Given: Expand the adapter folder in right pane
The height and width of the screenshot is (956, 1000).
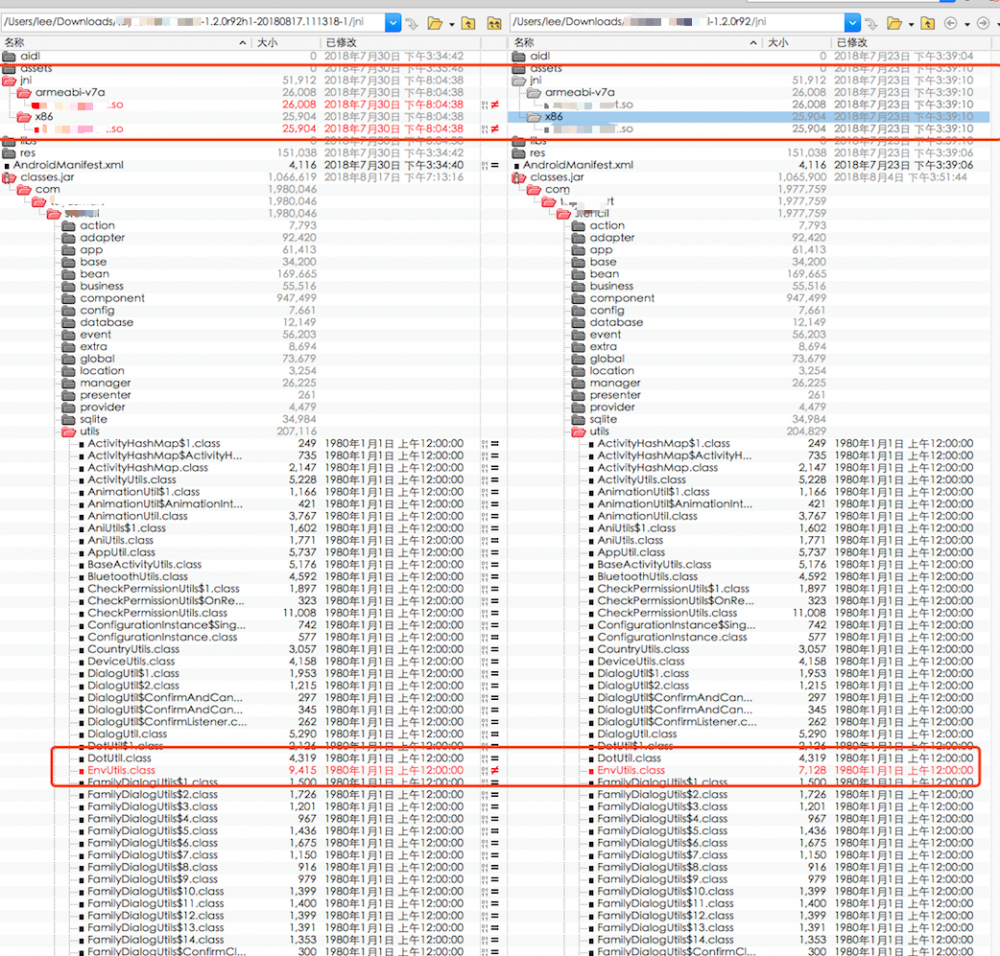Looking at the screenshot, I should tap(579, 238).
